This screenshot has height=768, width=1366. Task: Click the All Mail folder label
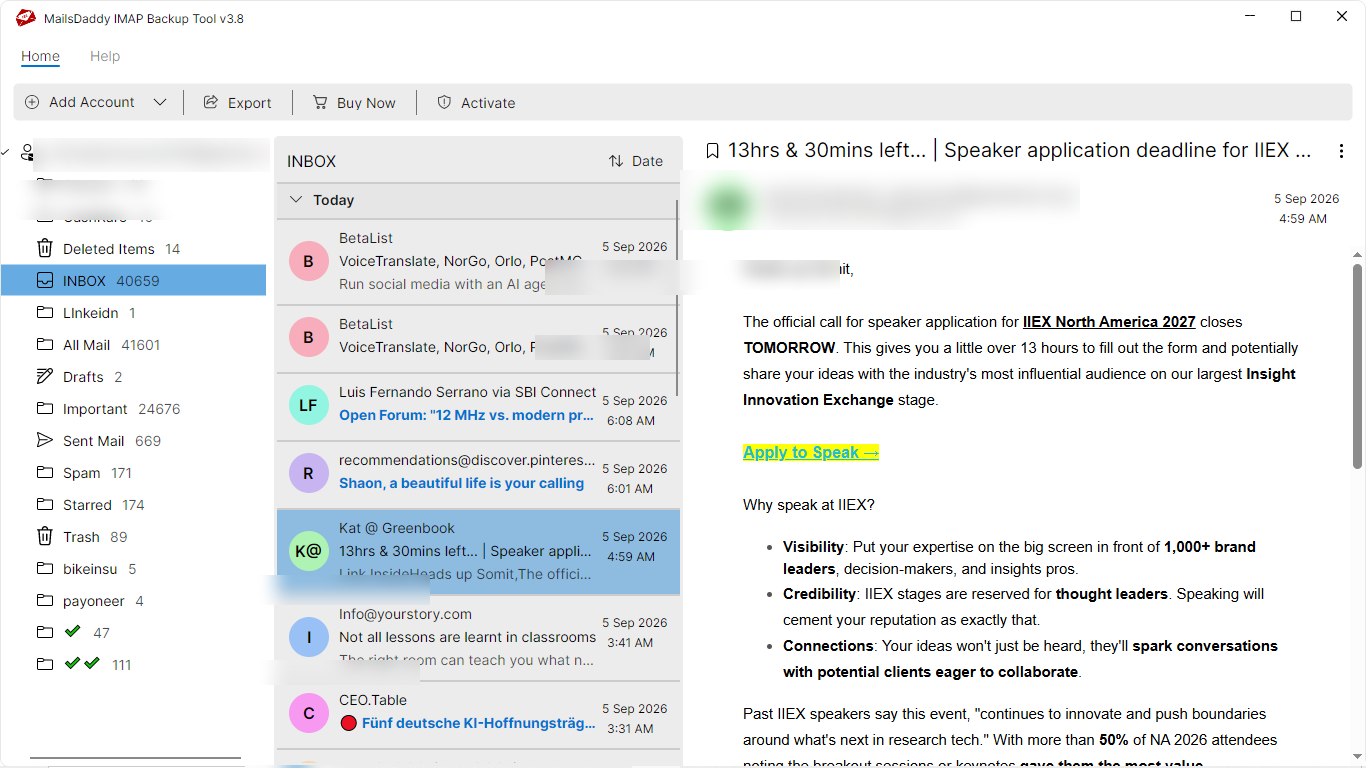pyautogui.click(x=87, y=345)
